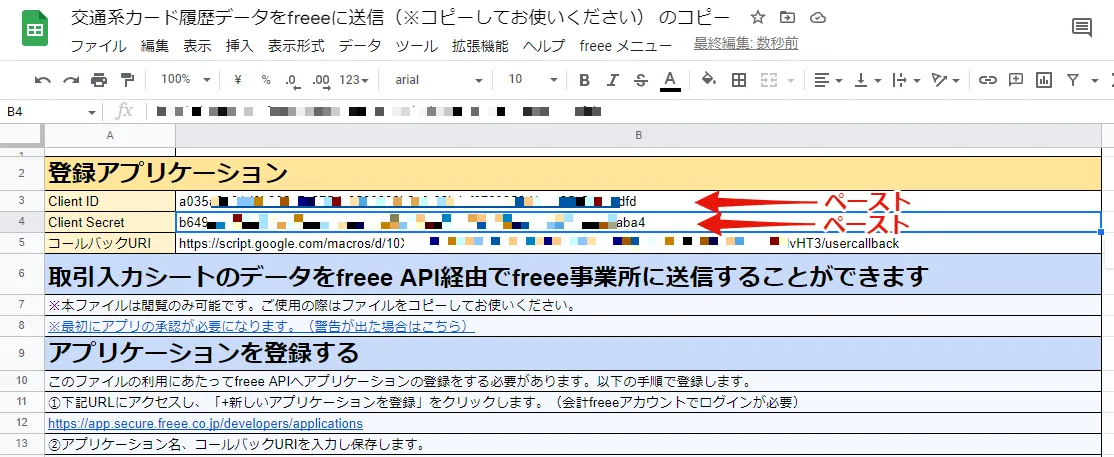Open the ファイル menu
1114x457 pixels.
(x=98, y=46)
